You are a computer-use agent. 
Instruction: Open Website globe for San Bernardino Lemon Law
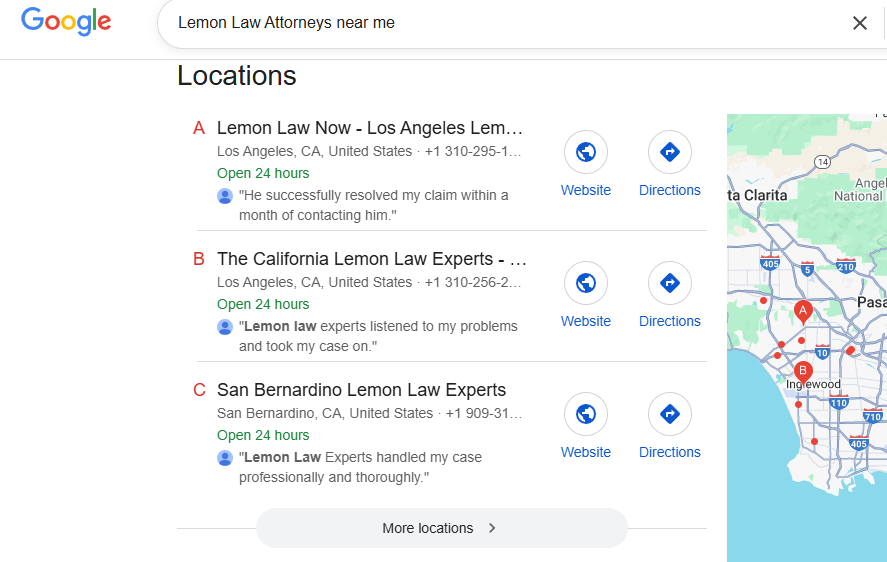(x=586, y=415)
